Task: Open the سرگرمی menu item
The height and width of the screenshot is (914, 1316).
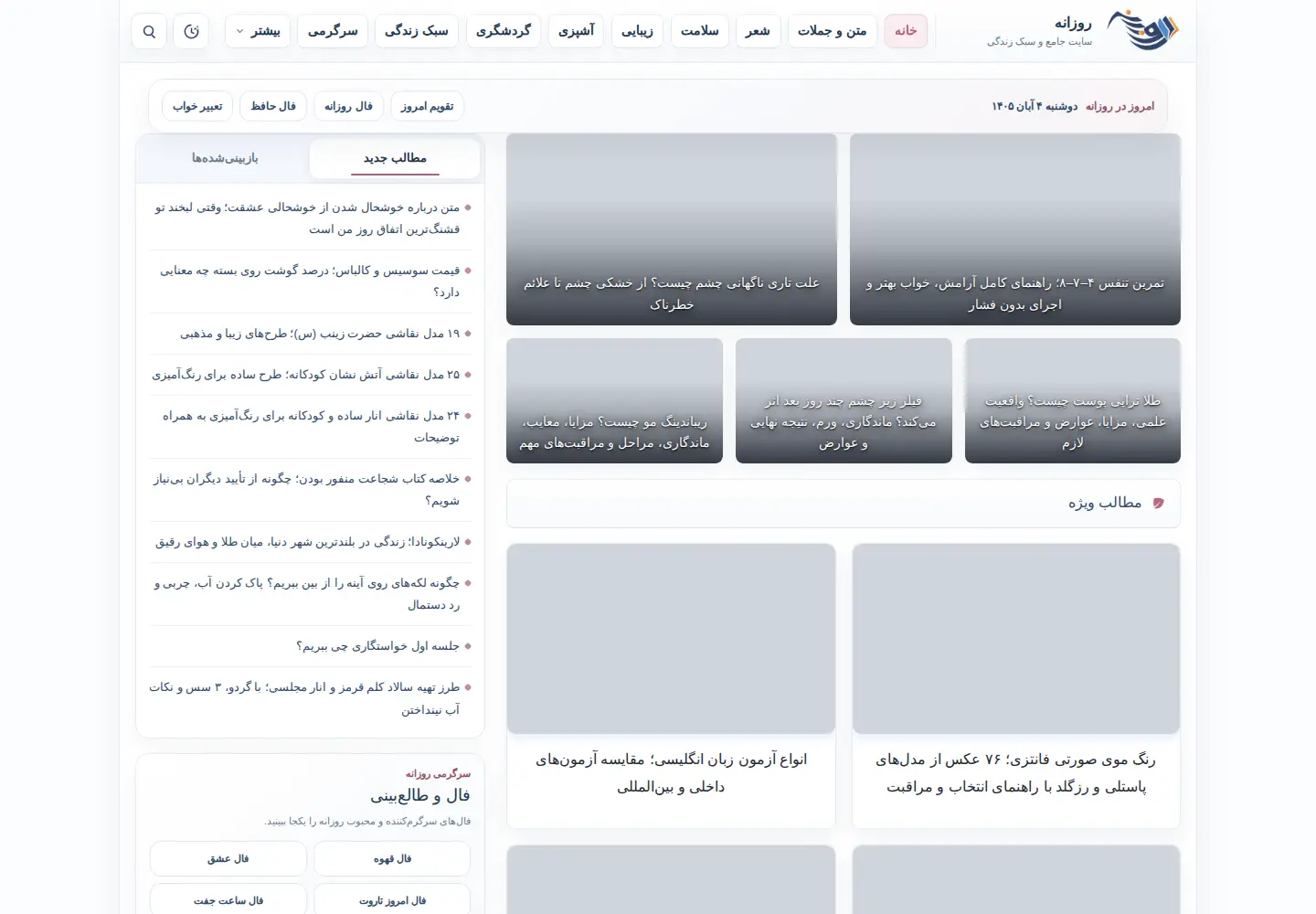Action: click(333, 31)
